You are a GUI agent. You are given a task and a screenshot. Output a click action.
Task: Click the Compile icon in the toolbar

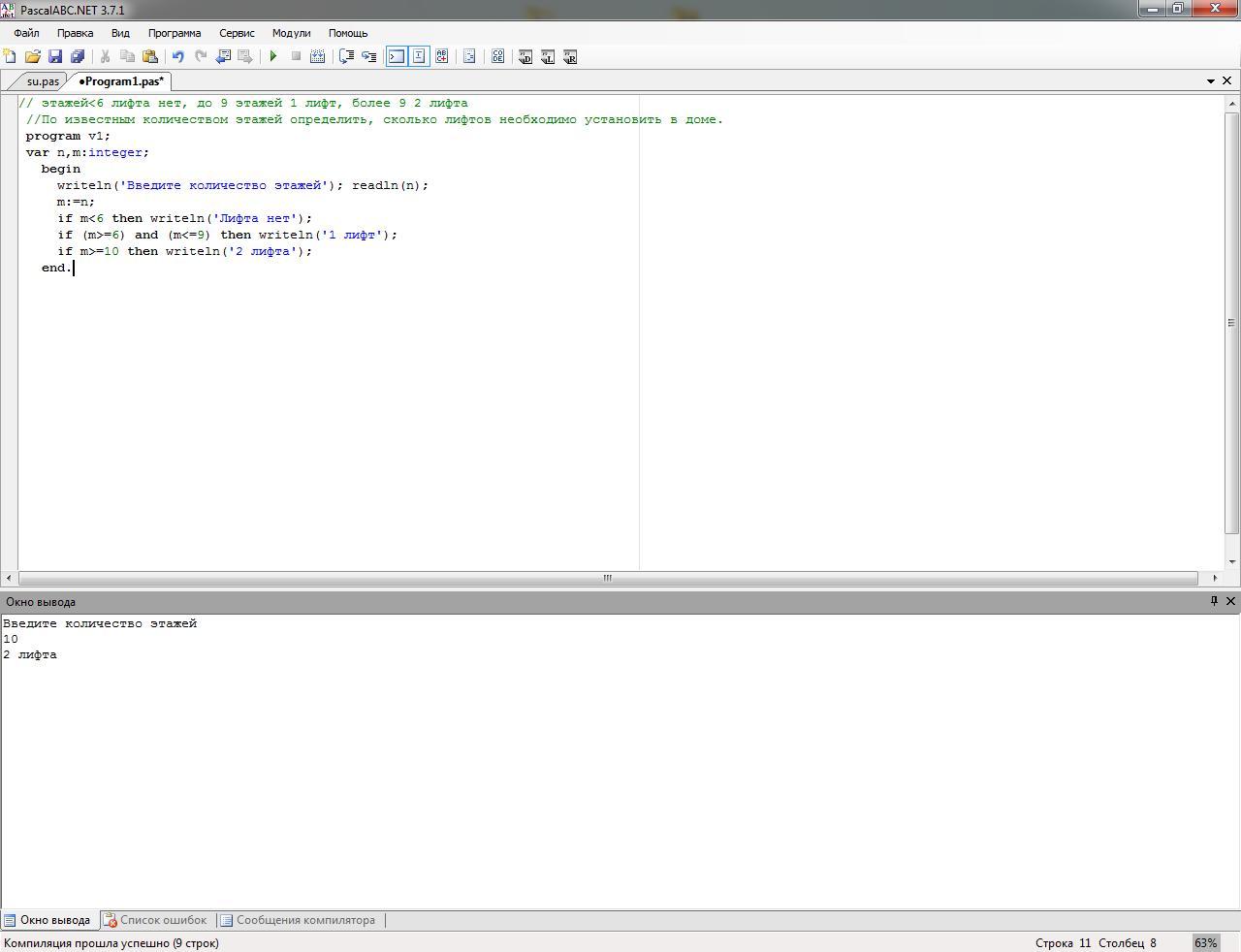(317, 56)
